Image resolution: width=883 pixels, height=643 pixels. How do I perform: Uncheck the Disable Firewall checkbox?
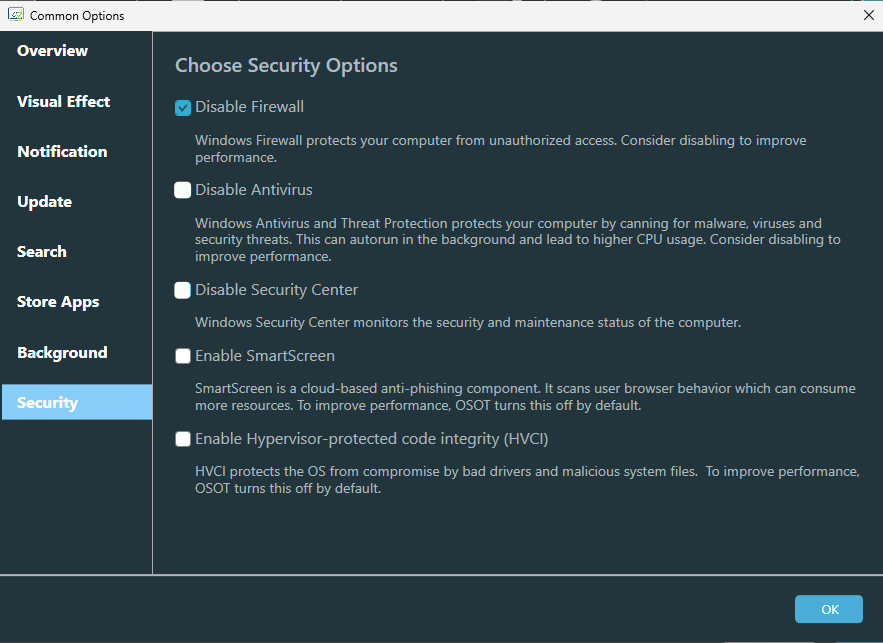(x=183, y=108)
